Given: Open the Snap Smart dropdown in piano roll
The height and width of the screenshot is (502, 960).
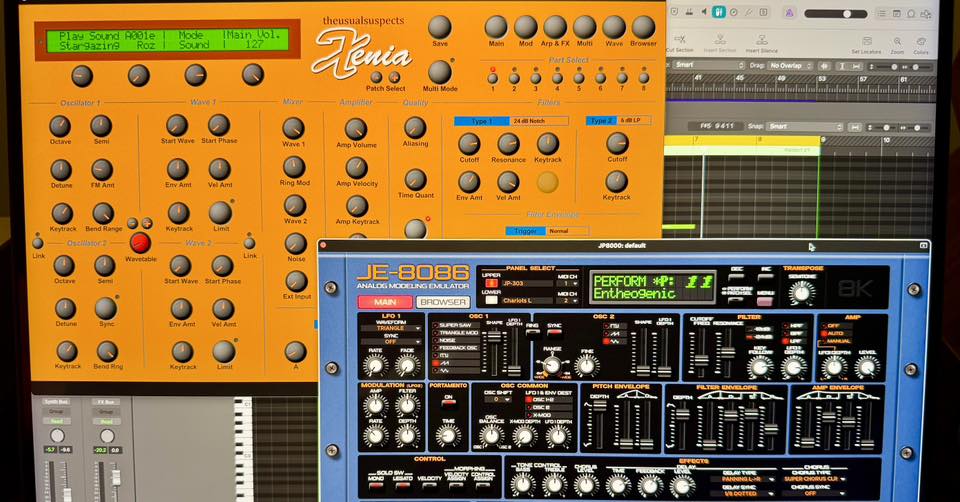Looking at the screenshot, I should [x=805, y=126].
